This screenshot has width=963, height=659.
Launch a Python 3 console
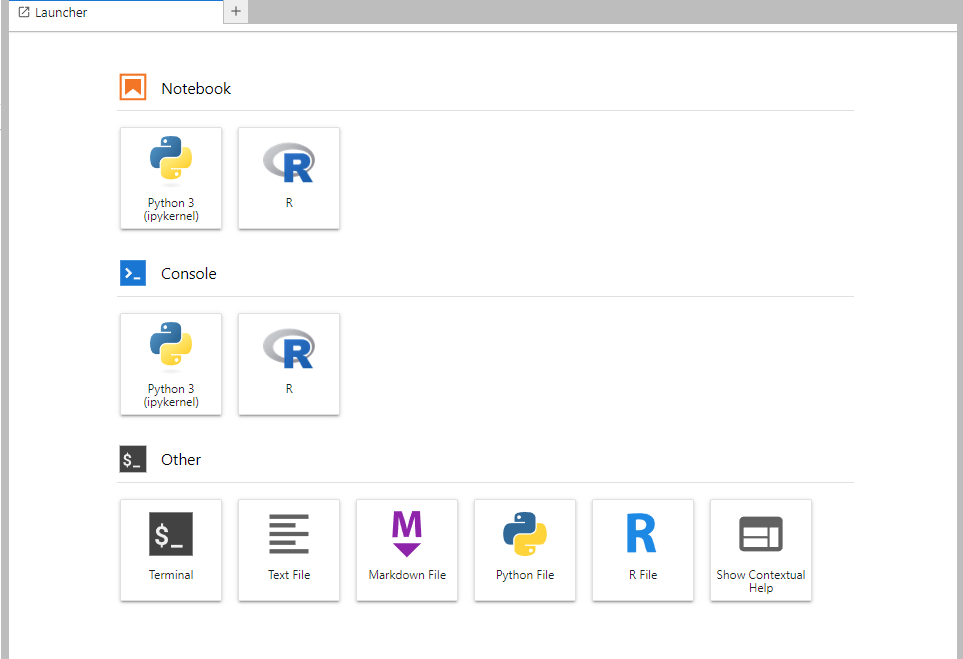point(170,364)
